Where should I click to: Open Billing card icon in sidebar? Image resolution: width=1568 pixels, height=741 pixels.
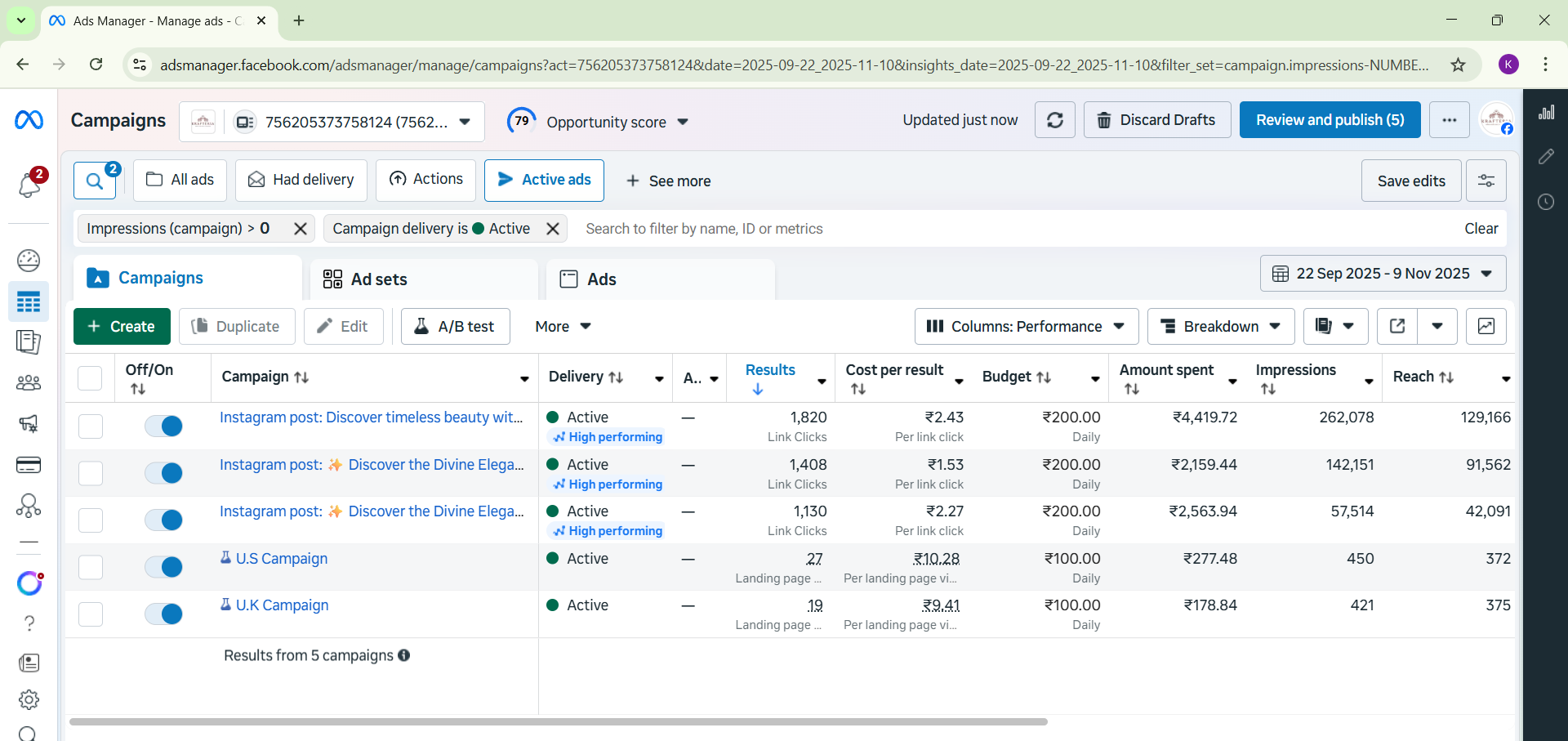coord(29,465)
